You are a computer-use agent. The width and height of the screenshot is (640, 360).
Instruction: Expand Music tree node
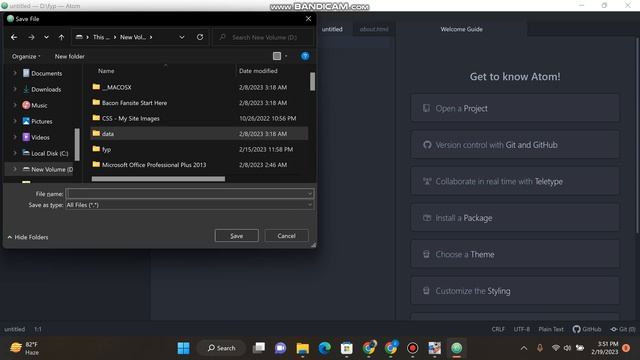(x=15, y=105)
